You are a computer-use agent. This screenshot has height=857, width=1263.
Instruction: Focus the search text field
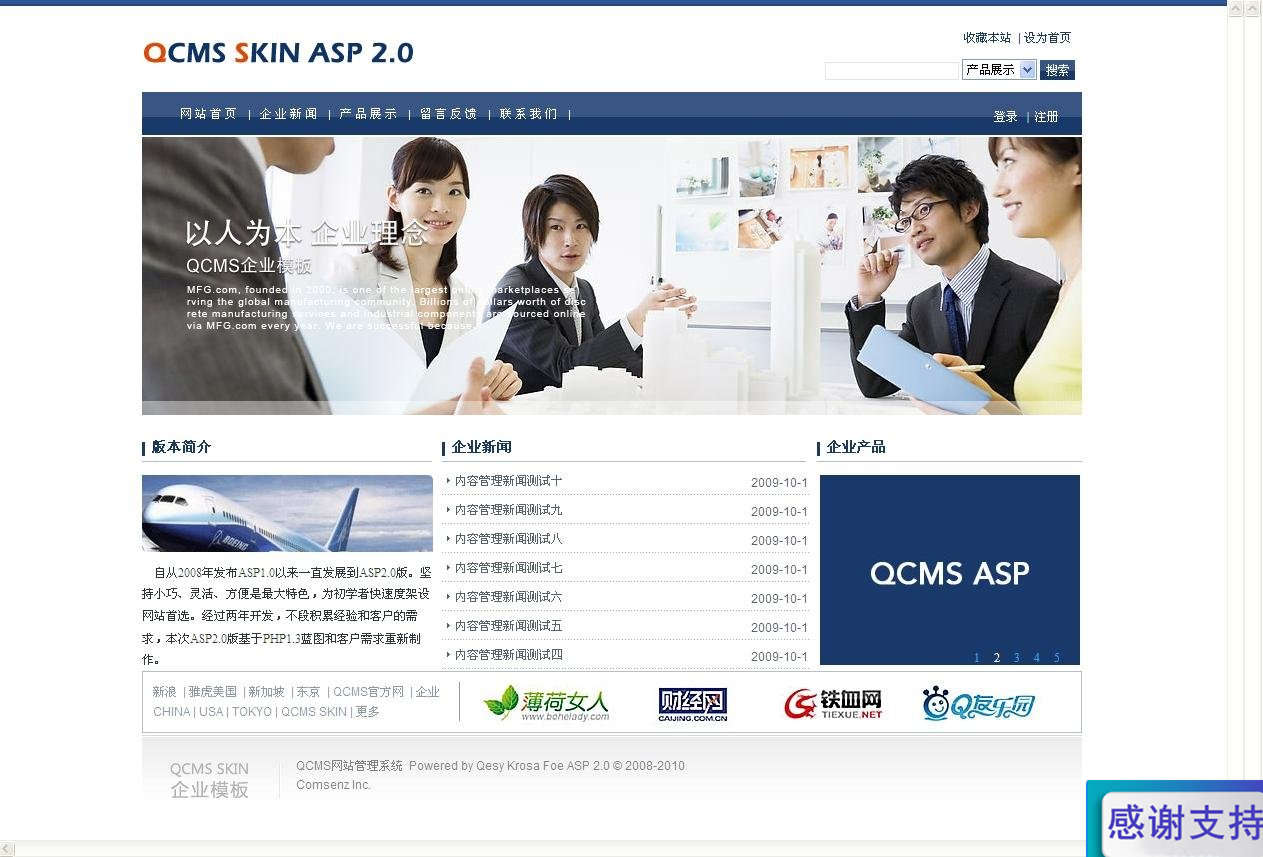tap(891, 71)
